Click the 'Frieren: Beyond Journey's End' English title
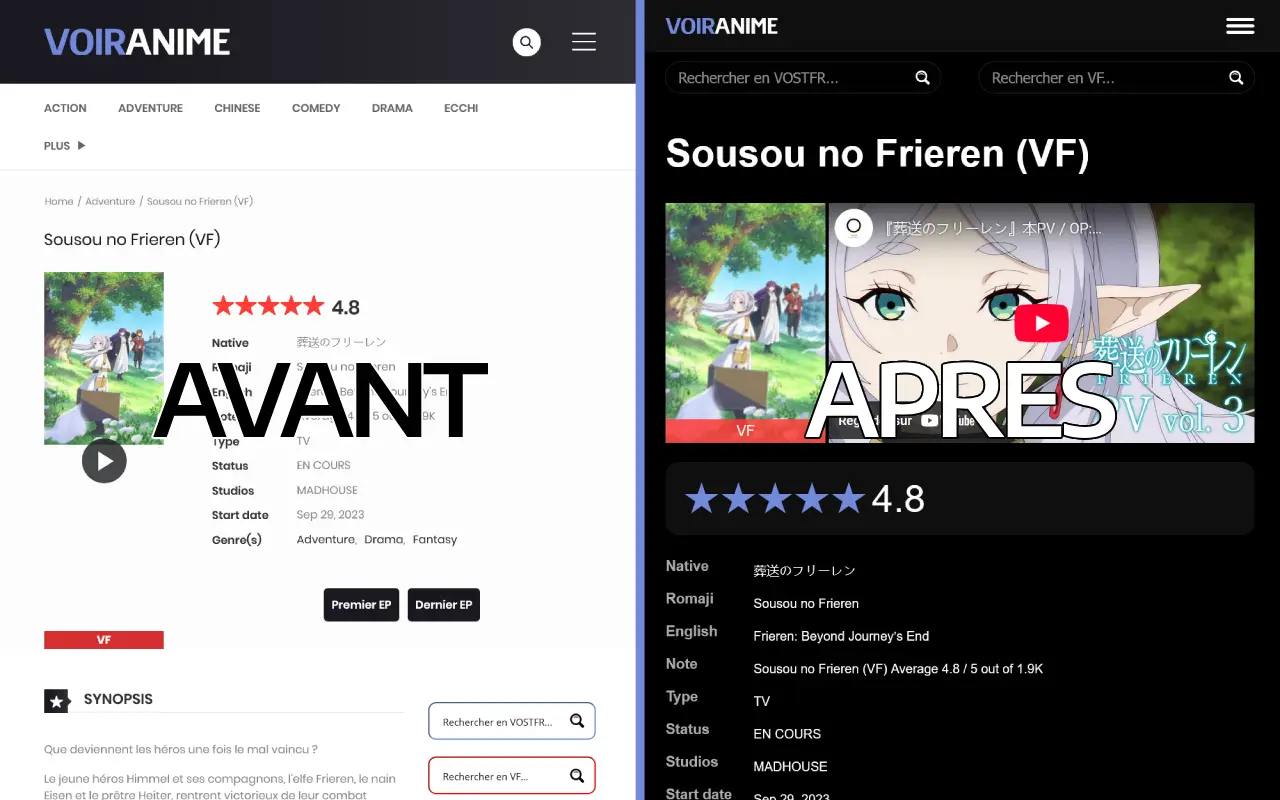The width and height of the screenshot is (1280, 800). click(841, 636)
